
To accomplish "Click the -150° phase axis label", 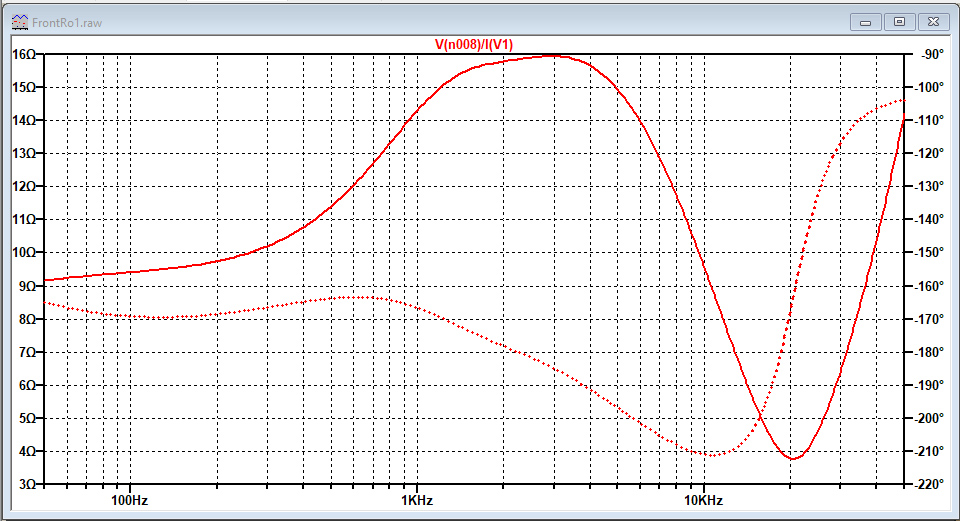I will pos(929,253).
